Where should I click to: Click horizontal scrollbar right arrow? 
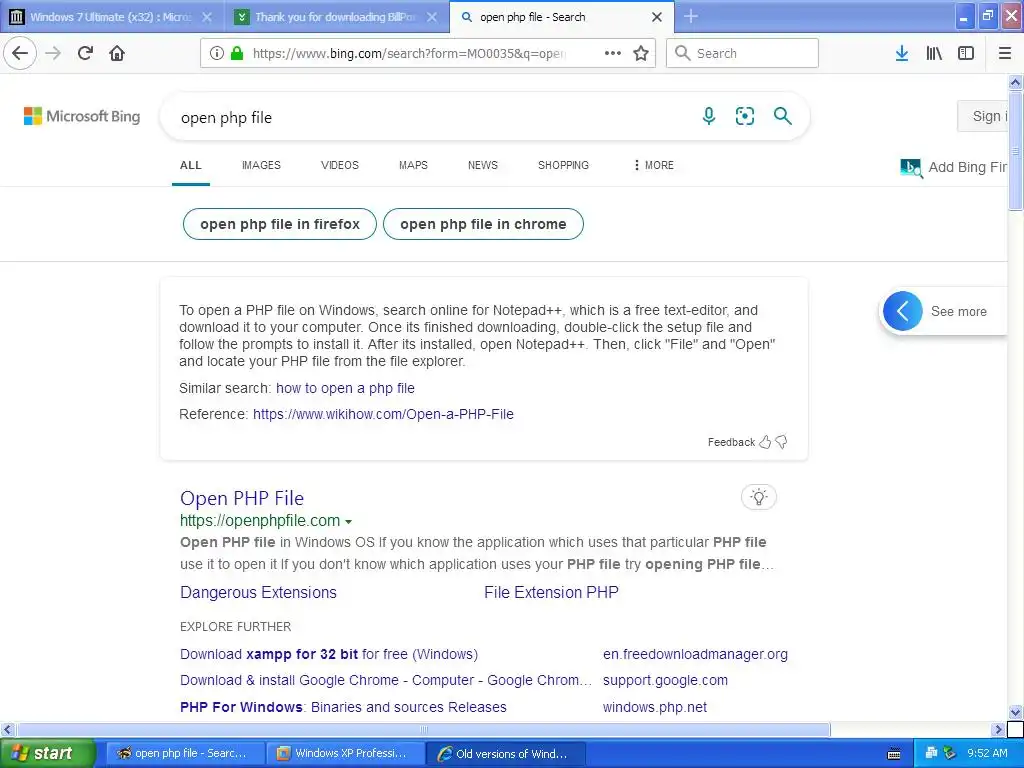point(998,729)
